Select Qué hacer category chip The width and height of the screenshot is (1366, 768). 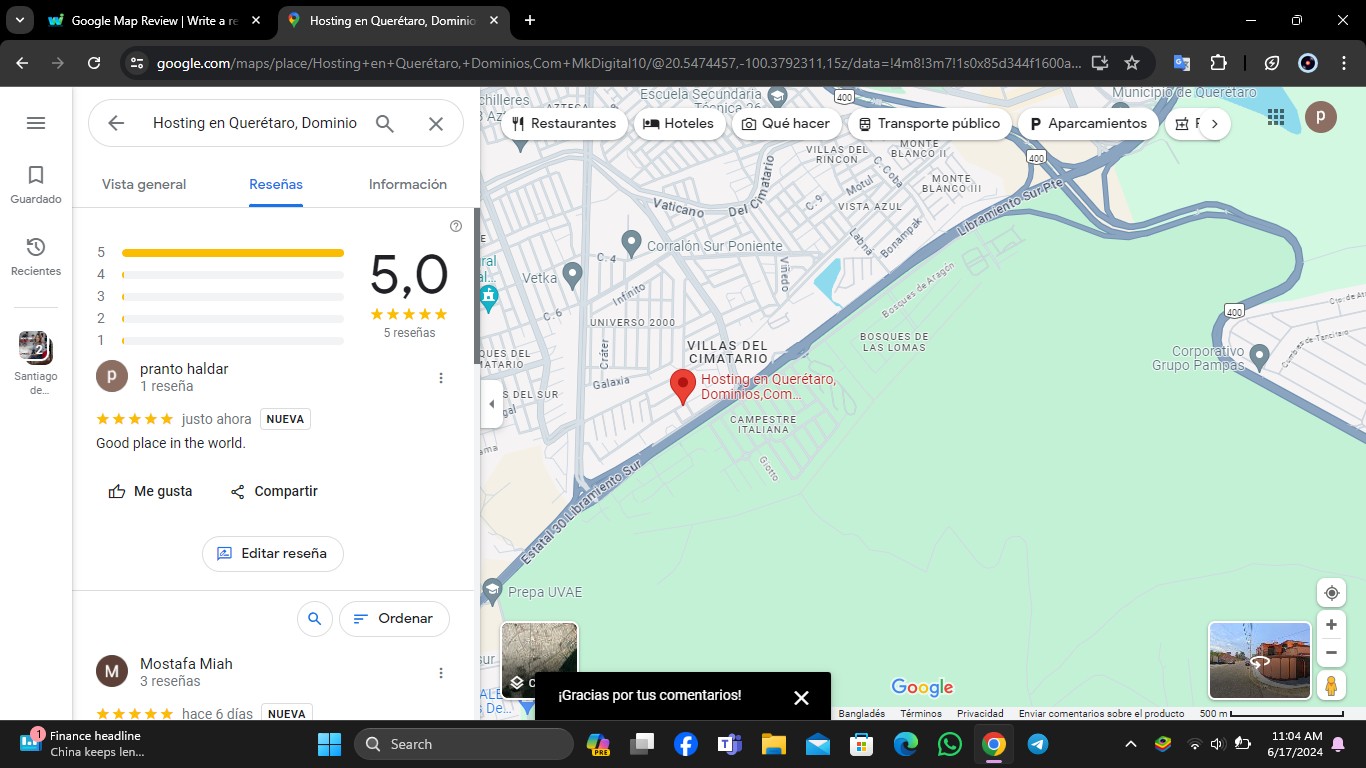click(x=786, y=124)
